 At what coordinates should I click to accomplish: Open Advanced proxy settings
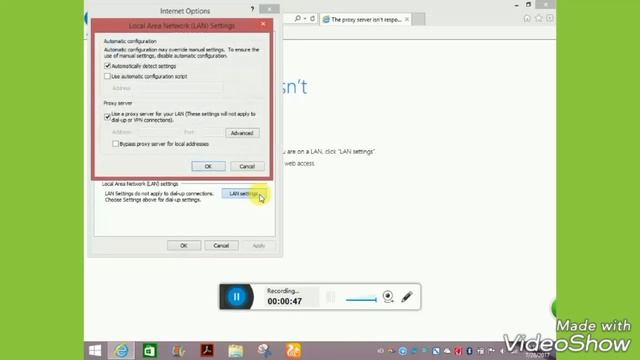242,133
